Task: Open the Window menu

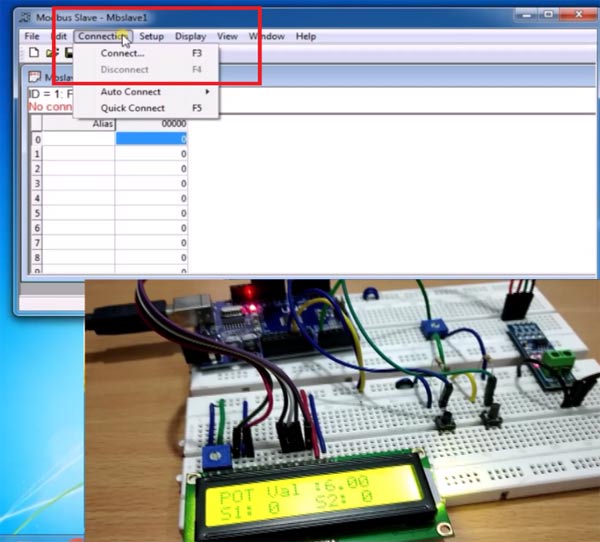Action: (x=267, y=36)
